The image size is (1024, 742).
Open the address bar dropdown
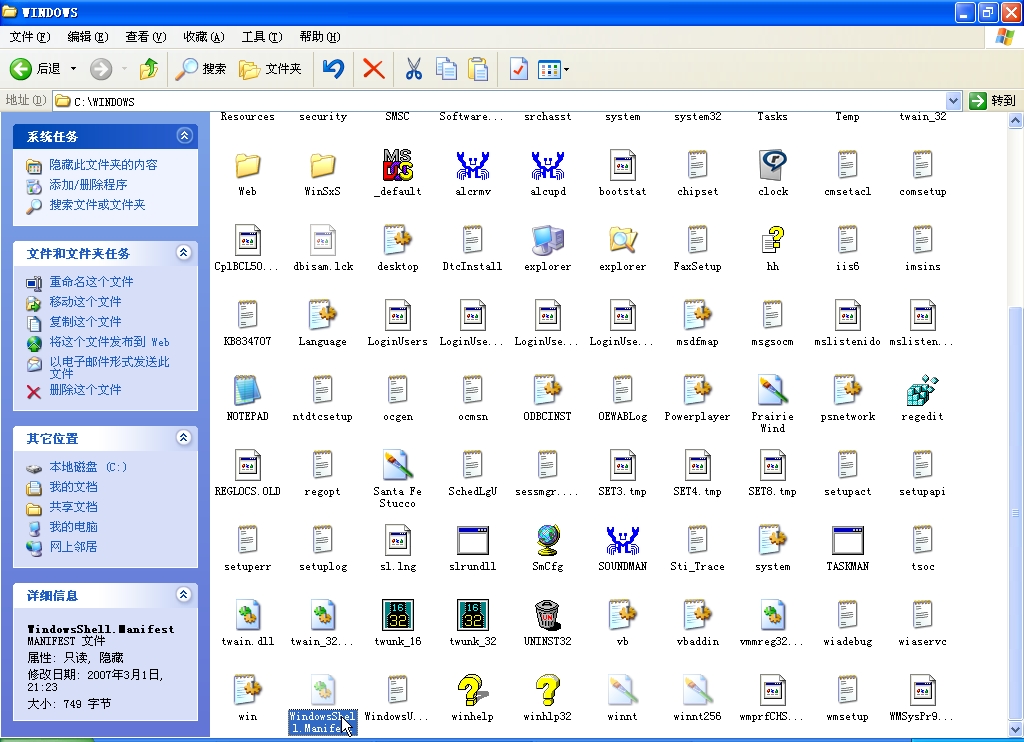953,101
